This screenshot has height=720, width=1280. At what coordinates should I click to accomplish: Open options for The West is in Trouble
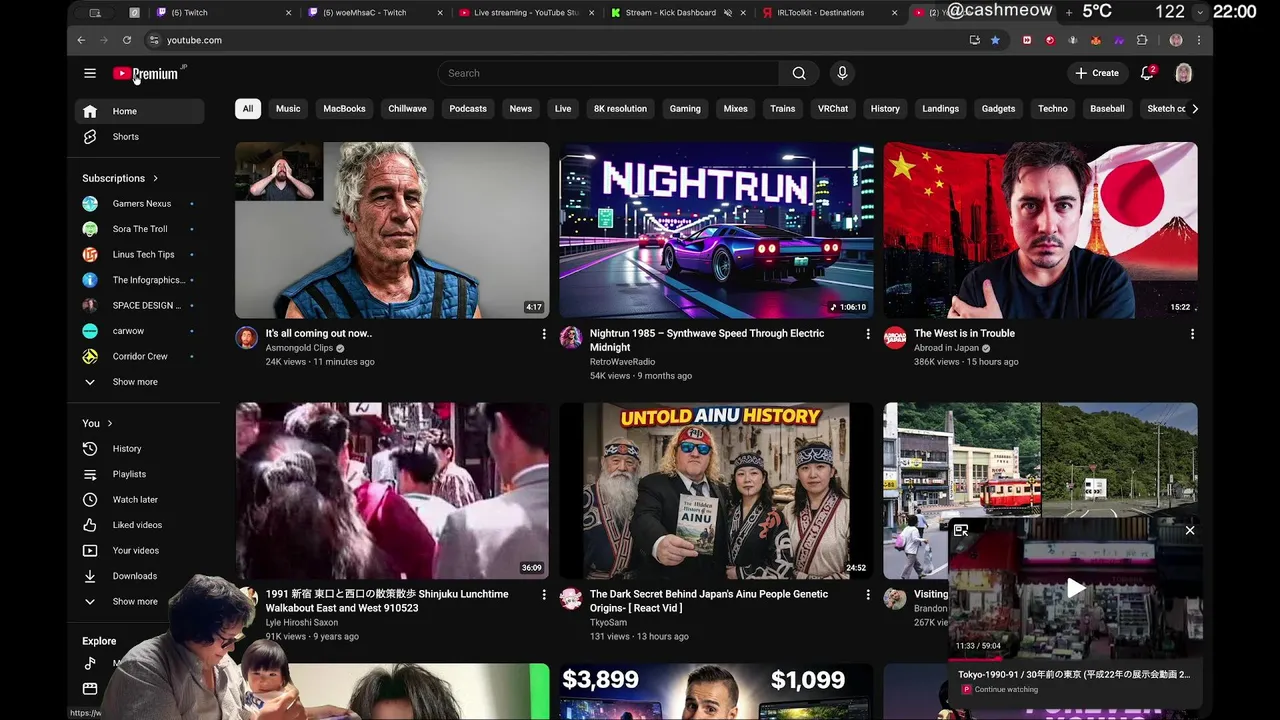pos(1192,334)
